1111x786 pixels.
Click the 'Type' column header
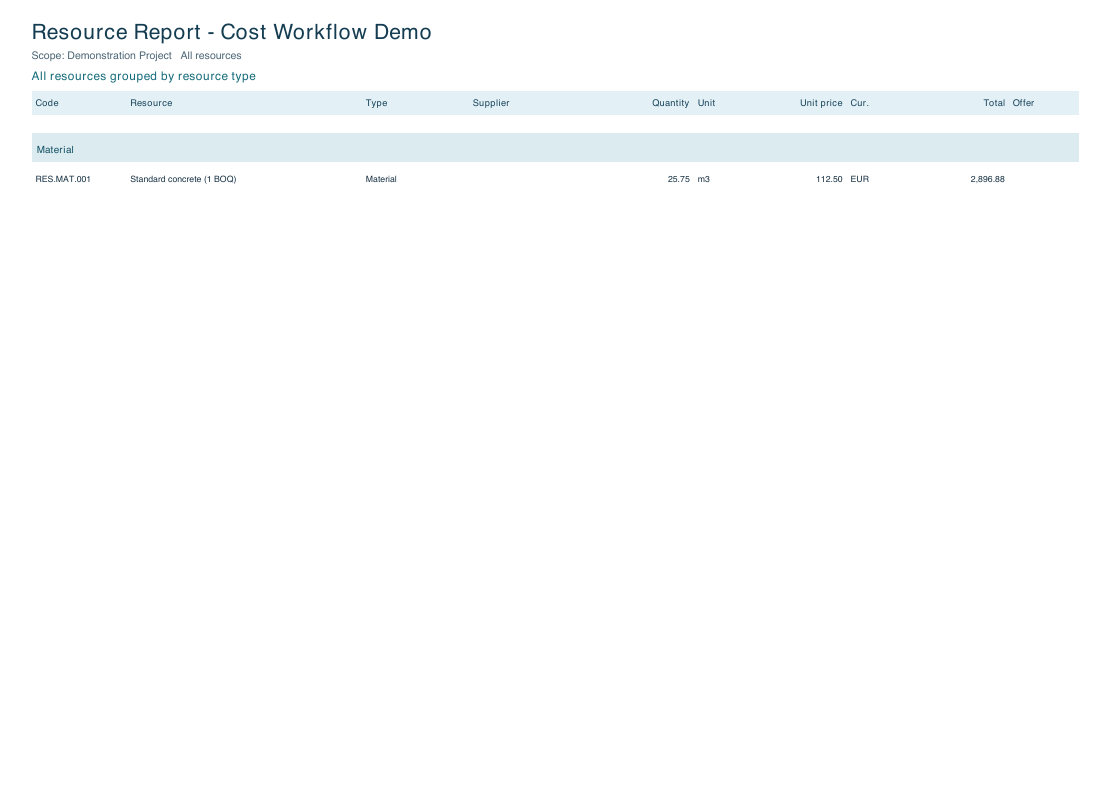coord(376,103)
